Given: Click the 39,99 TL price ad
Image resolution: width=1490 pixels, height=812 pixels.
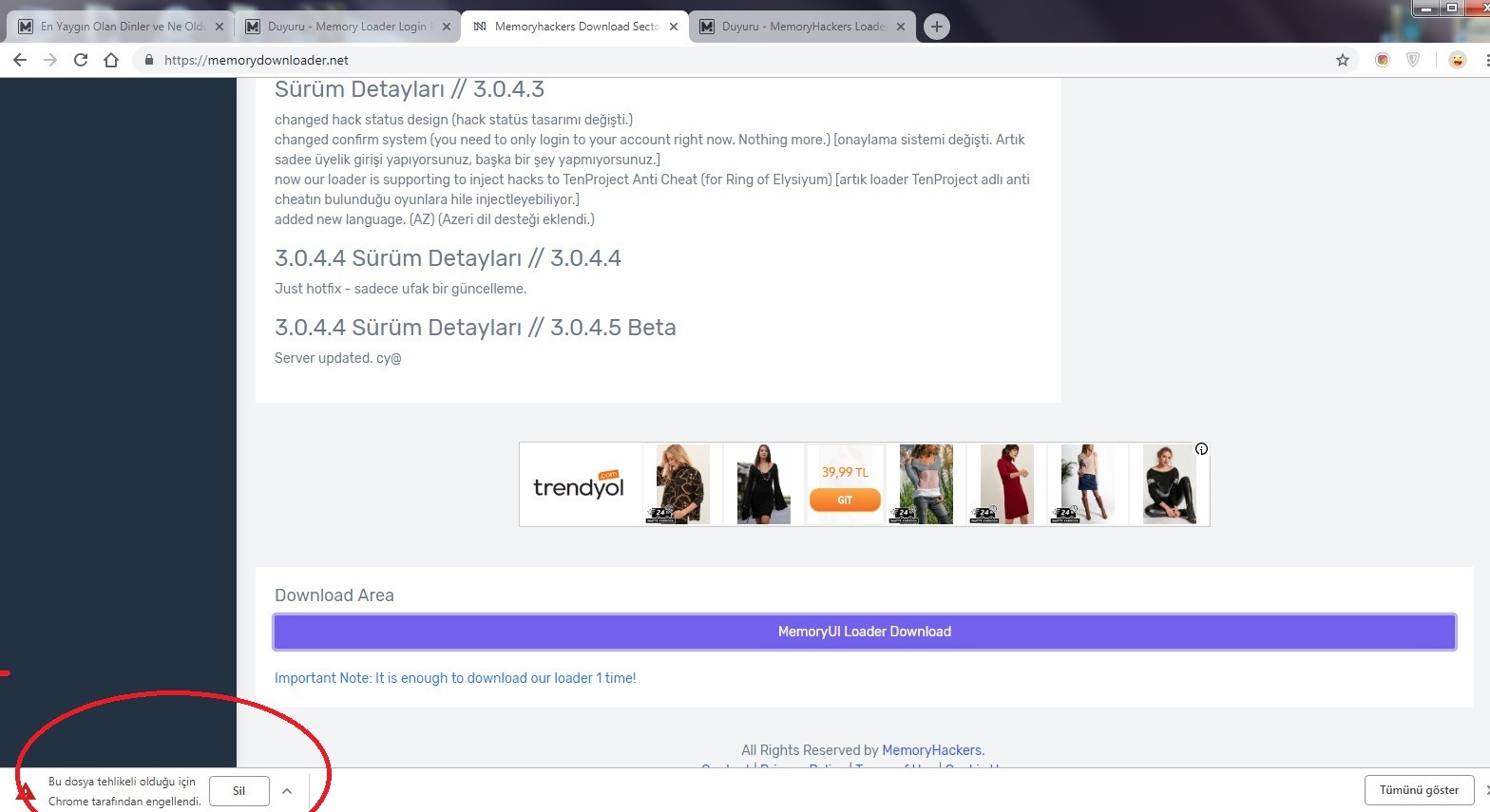Looking at the screenshot, I should [845, 472].
